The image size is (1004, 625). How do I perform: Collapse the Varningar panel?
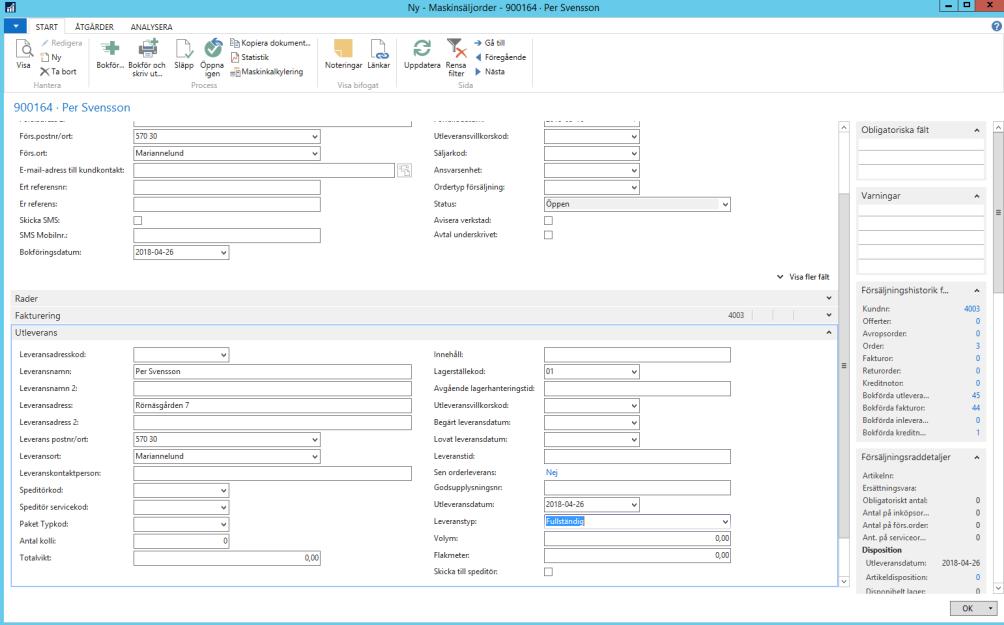[x=976, y=196]
